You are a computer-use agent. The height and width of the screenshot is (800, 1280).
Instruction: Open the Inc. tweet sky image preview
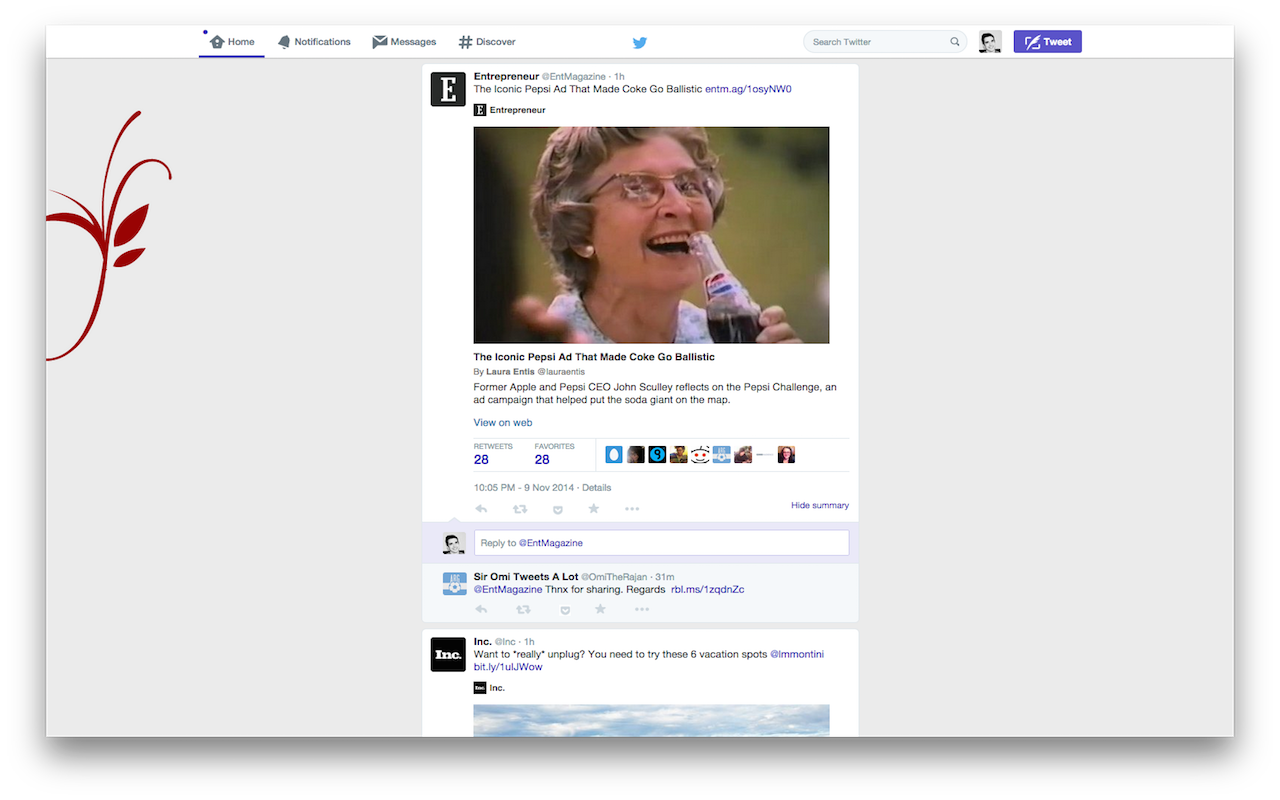[x=651, y=721]
